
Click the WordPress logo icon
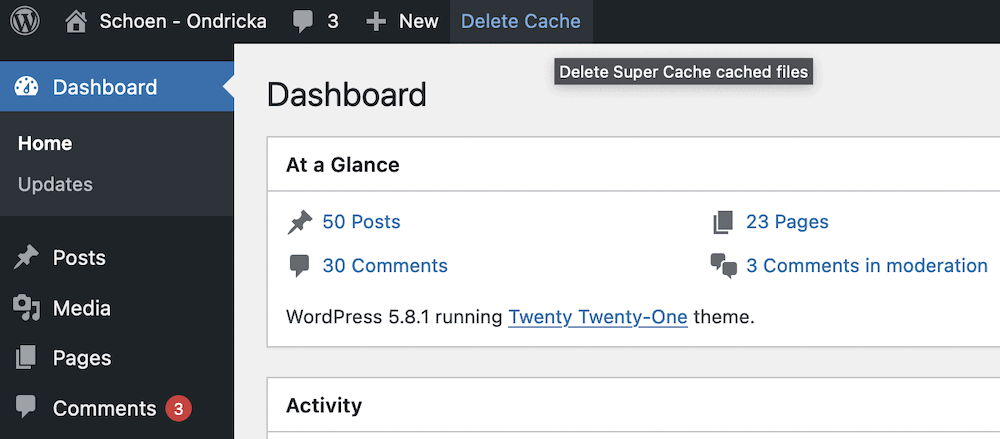pos(25,21)
